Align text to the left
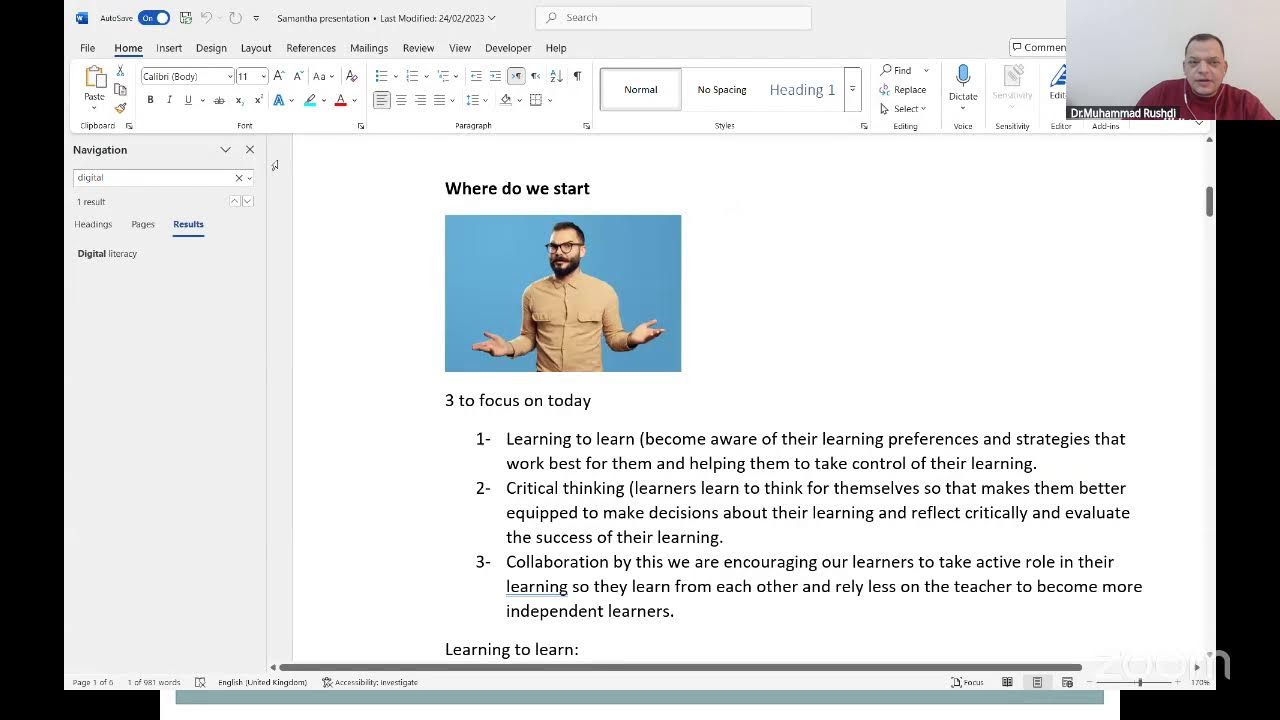This screenshot has height=720, width=1280. pyautogui.click(x=381, y=100)
